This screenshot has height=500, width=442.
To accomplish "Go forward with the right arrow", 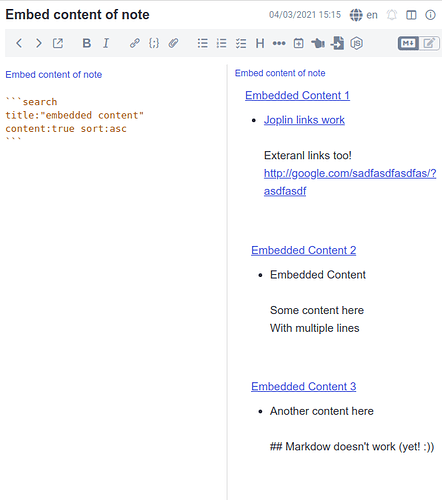I will point(38,43).
